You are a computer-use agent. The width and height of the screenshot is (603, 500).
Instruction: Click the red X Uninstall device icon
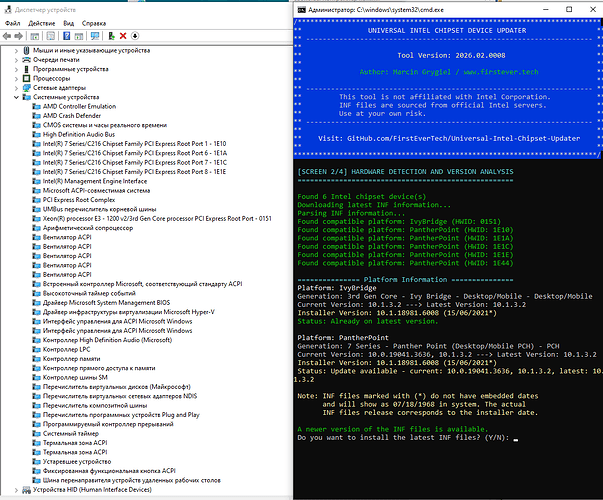(123, 36)
